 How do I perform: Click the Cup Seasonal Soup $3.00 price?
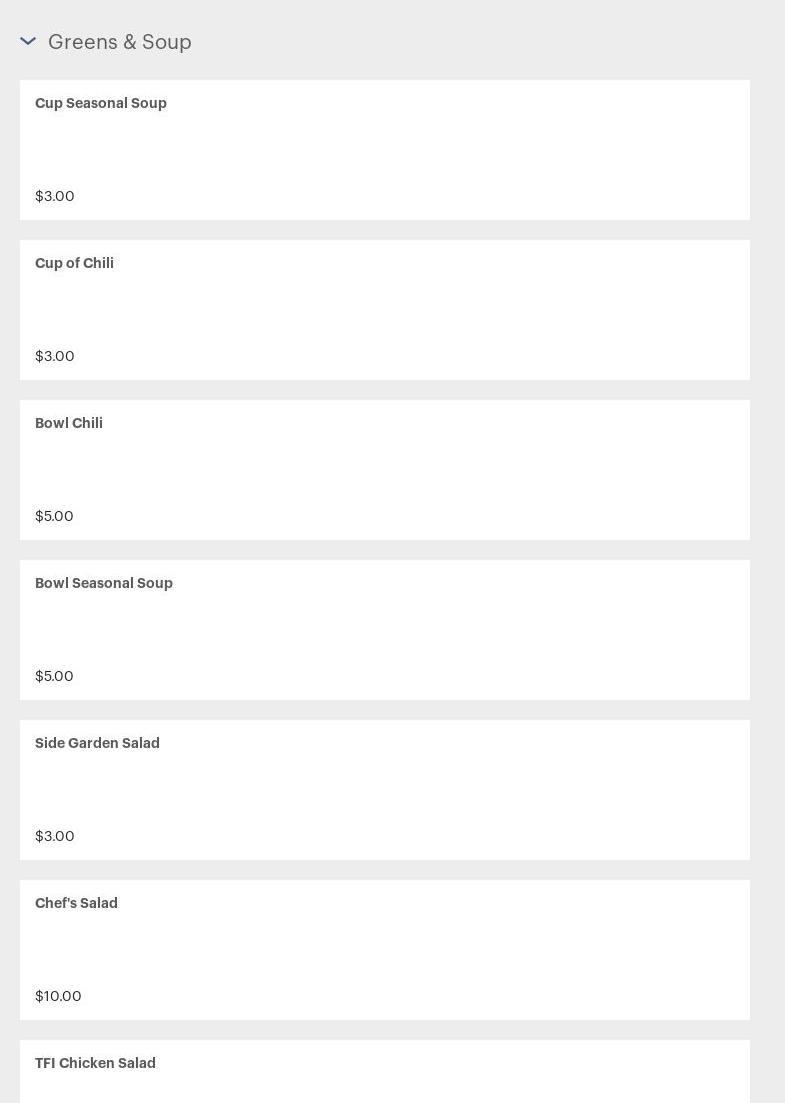(x=55, y=196)
